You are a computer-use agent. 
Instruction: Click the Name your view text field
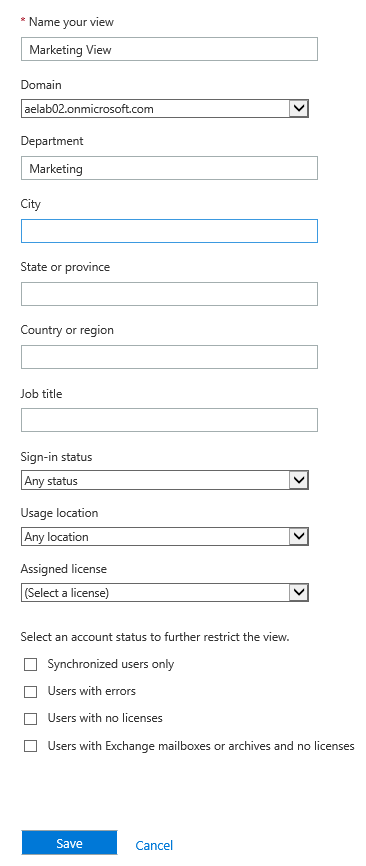tap(169, 49)
